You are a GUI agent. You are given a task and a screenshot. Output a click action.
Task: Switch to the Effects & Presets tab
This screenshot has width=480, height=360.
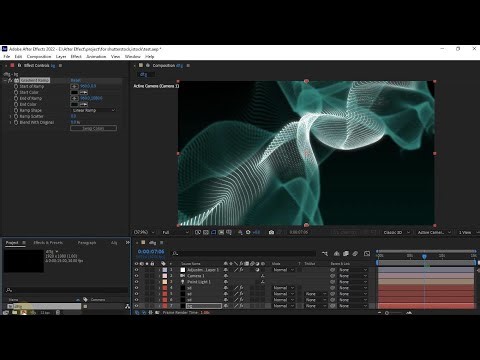coord(48,243)
